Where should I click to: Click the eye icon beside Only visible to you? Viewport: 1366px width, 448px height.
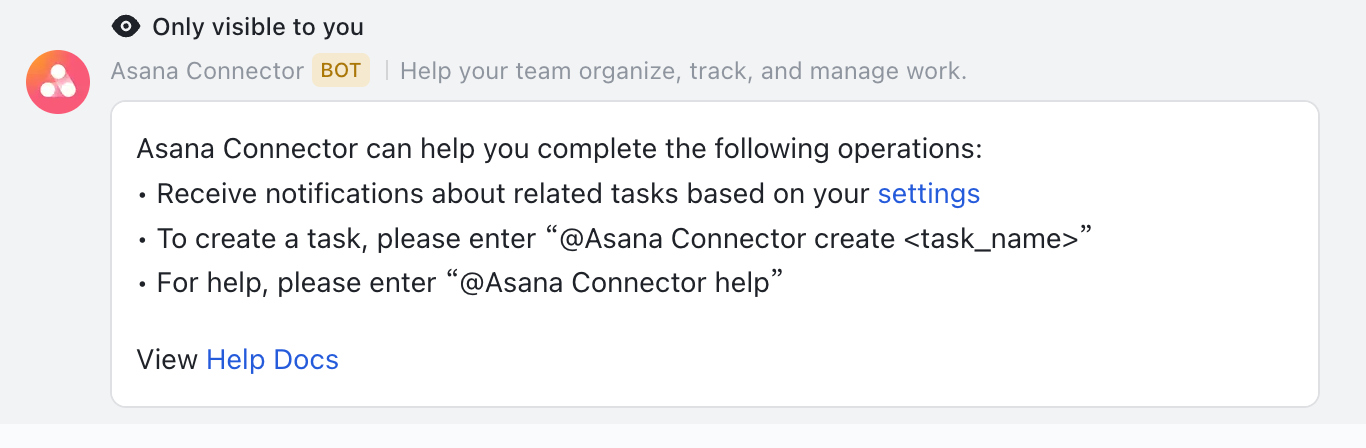[126, 27]
